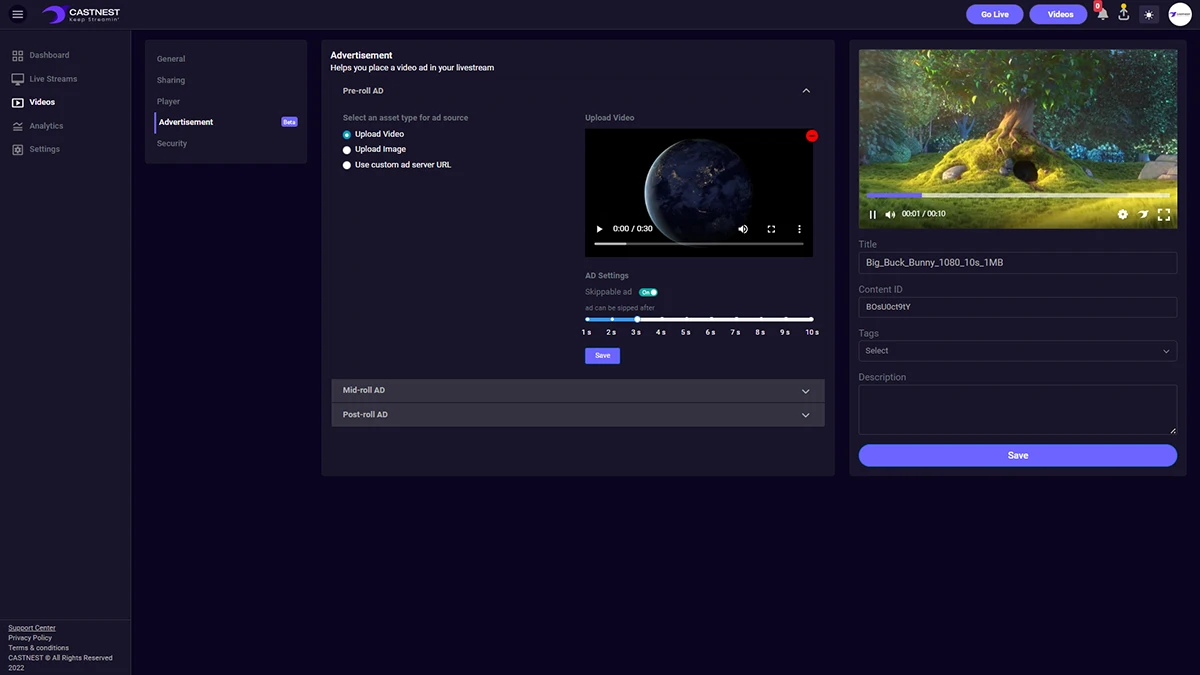Image resolution: width=1200 pixels, height=675 pixels.
Task: Save the AD settings
Action: point(603,355)
